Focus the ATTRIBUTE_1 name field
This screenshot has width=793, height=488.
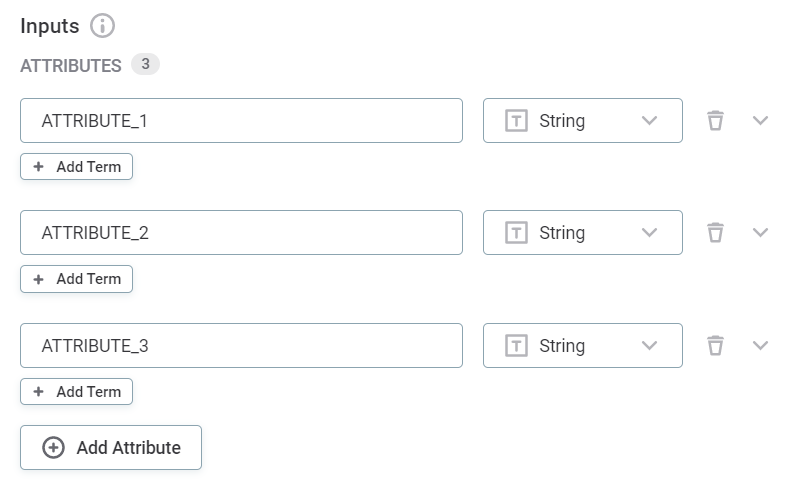pos(241,121)
